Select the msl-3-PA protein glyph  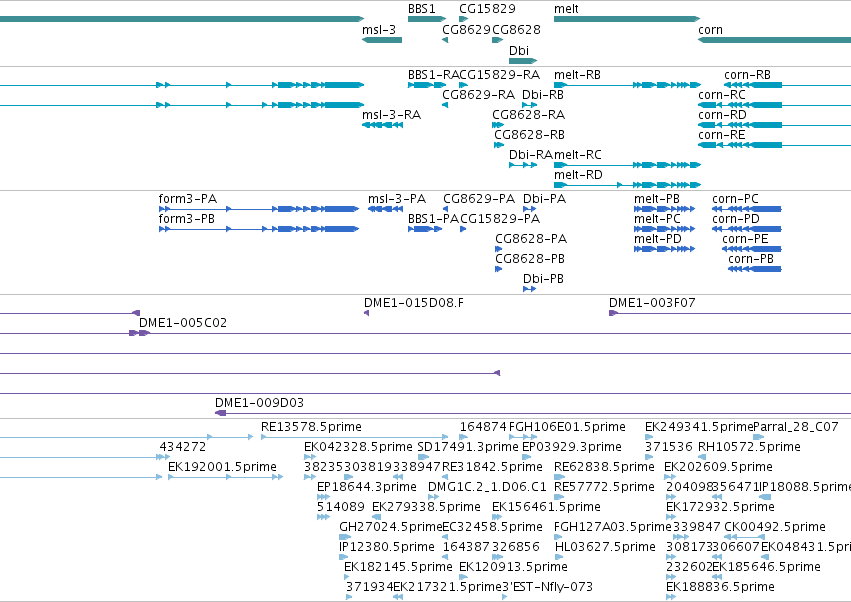coord(385,208)
